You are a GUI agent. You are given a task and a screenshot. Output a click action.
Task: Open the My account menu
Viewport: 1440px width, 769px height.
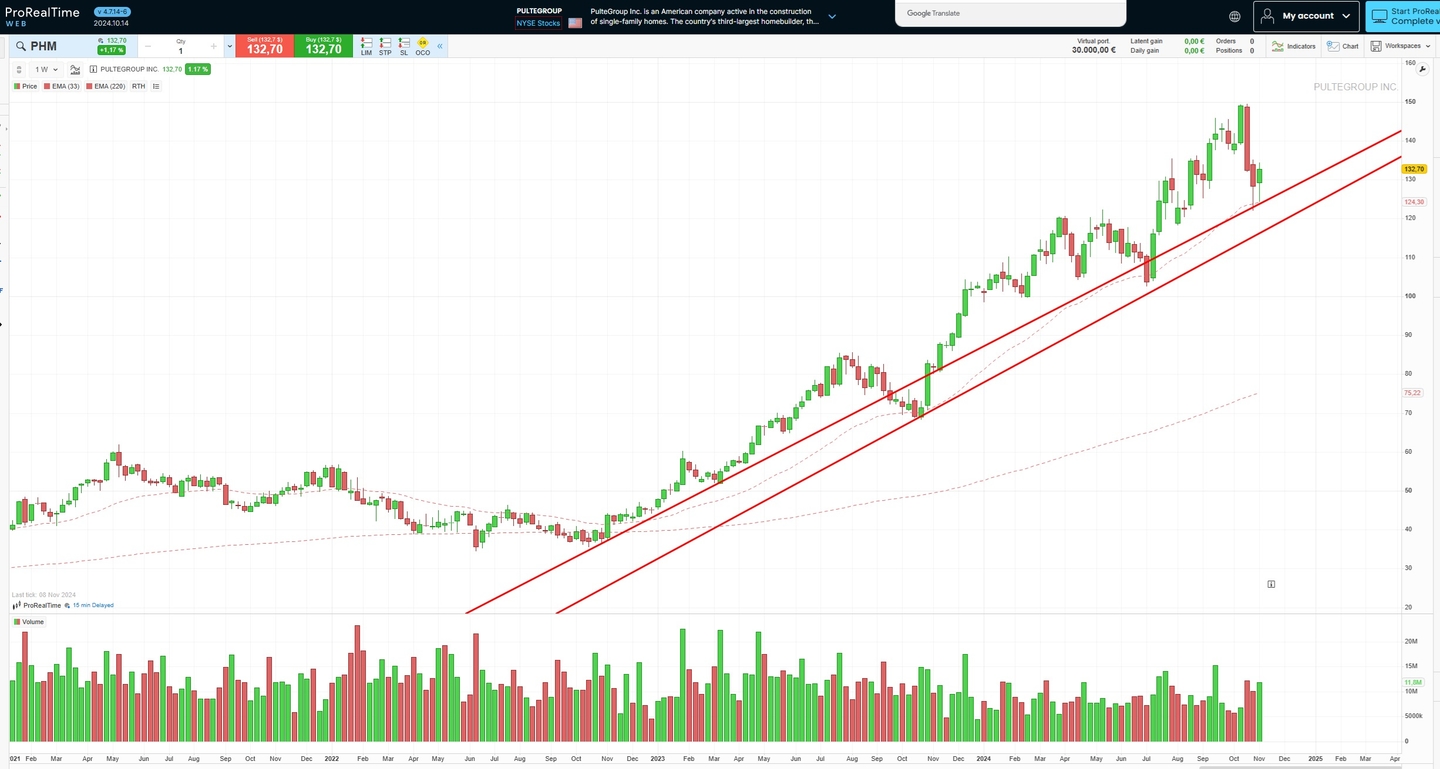(x=1306, y=15)
